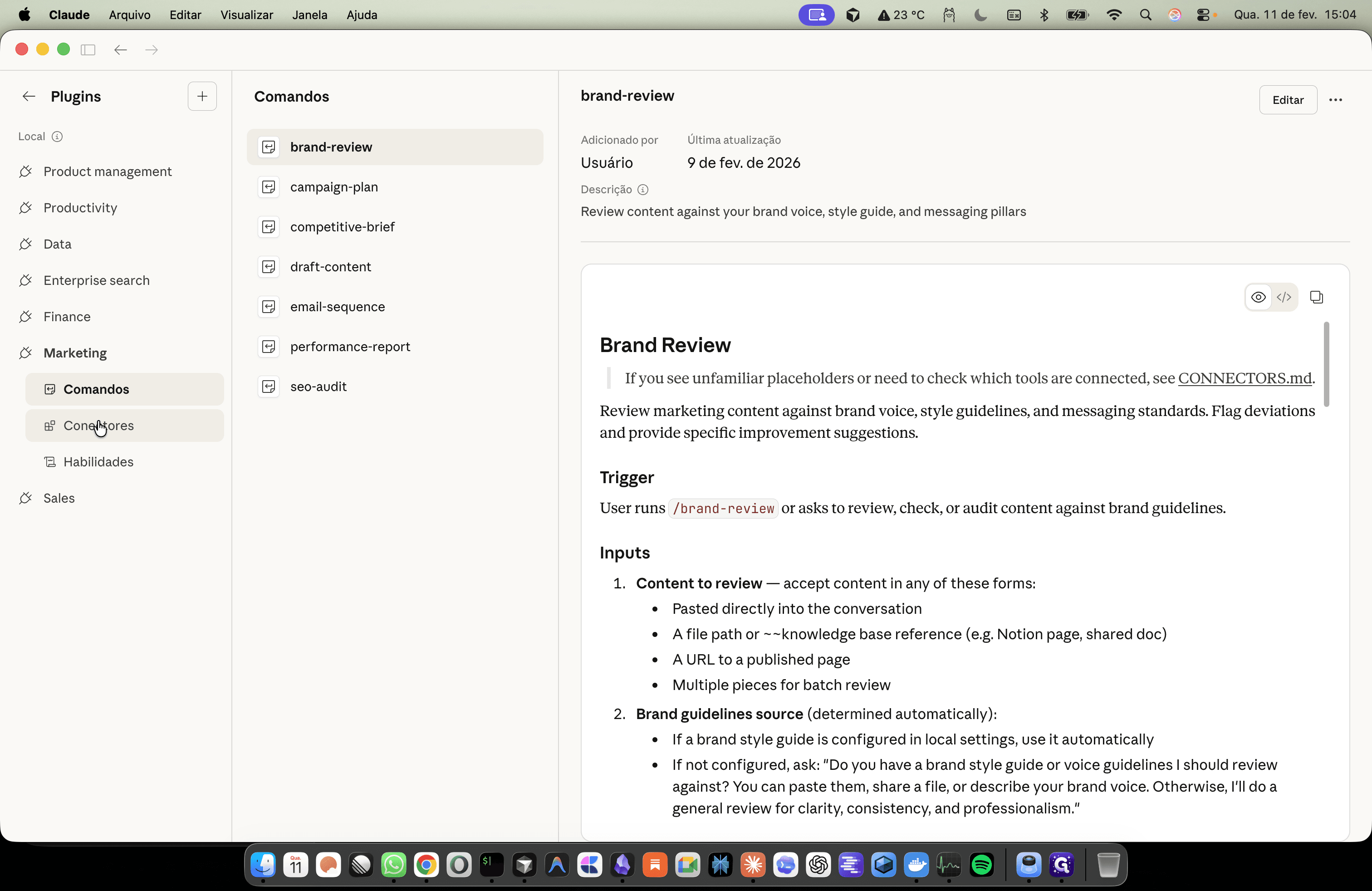Image resolution: width=1372 pixels, height=891 pixels.
Task: Open Google Chrome from the Dock
Action: [x=426, y=865]
